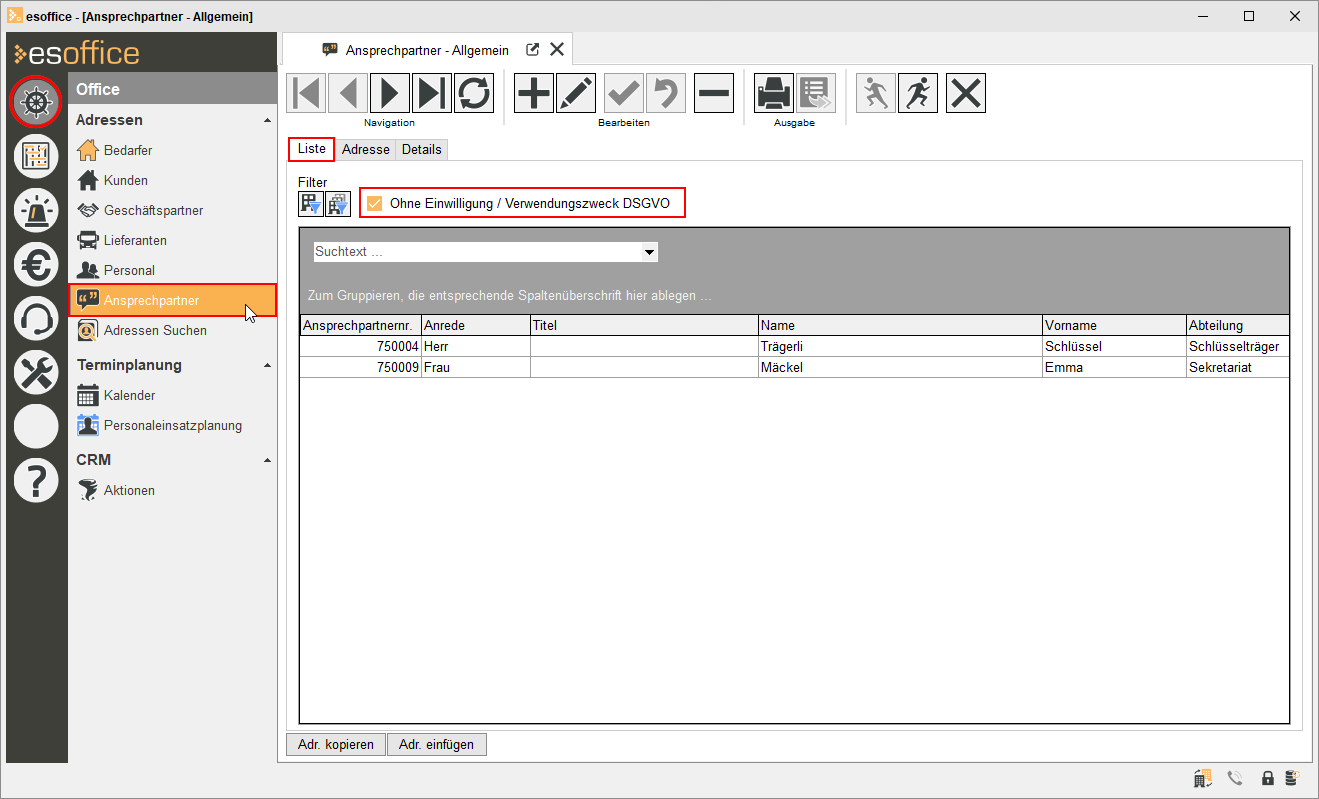The width and height of the screenshot is (1319, 799).
Task: Undo changes with curved arrow icon
Action: point(666,93)
